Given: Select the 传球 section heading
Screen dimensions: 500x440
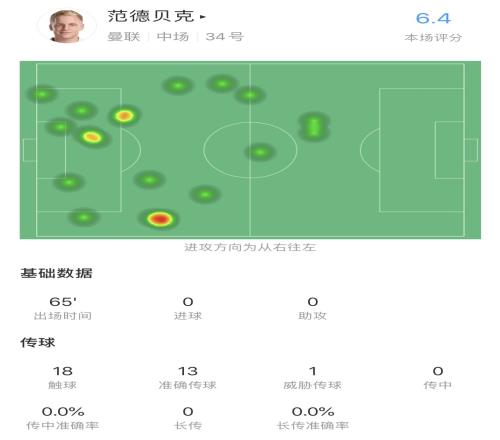Looking at the screenshot, I should (x=38, y=342).
